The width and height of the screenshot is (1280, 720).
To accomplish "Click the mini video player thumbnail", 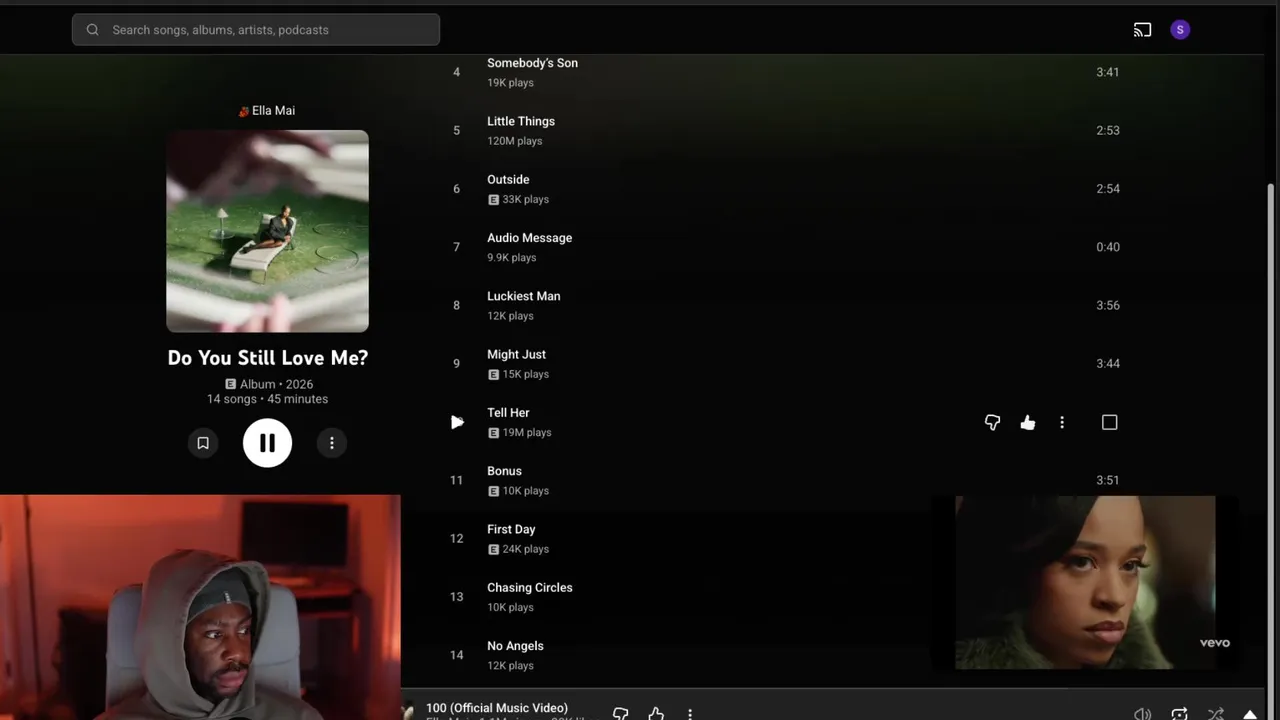I will coord(1085,583).
